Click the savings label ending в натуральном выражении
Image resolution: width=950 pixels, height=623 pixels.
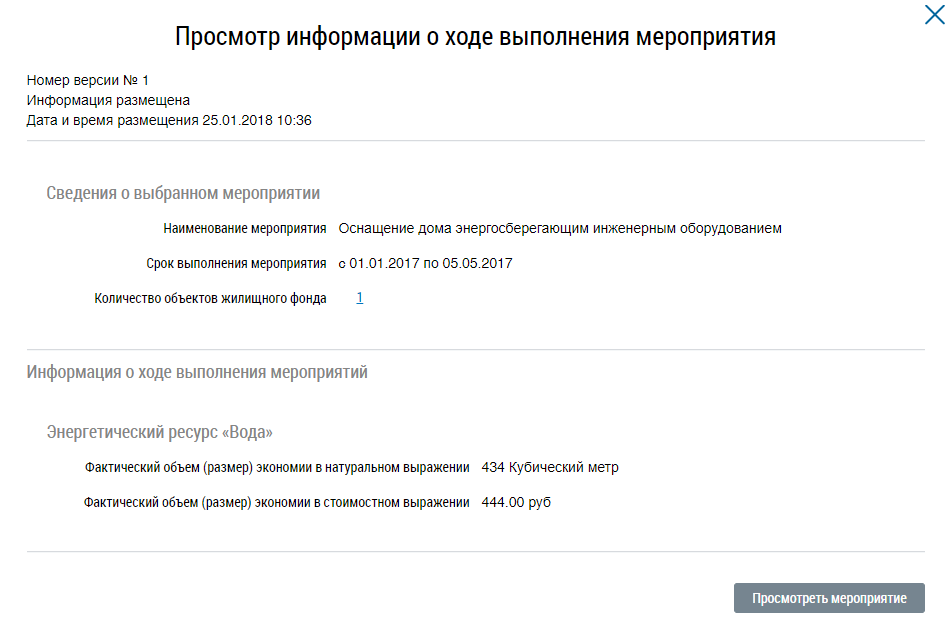click(277, 467)
